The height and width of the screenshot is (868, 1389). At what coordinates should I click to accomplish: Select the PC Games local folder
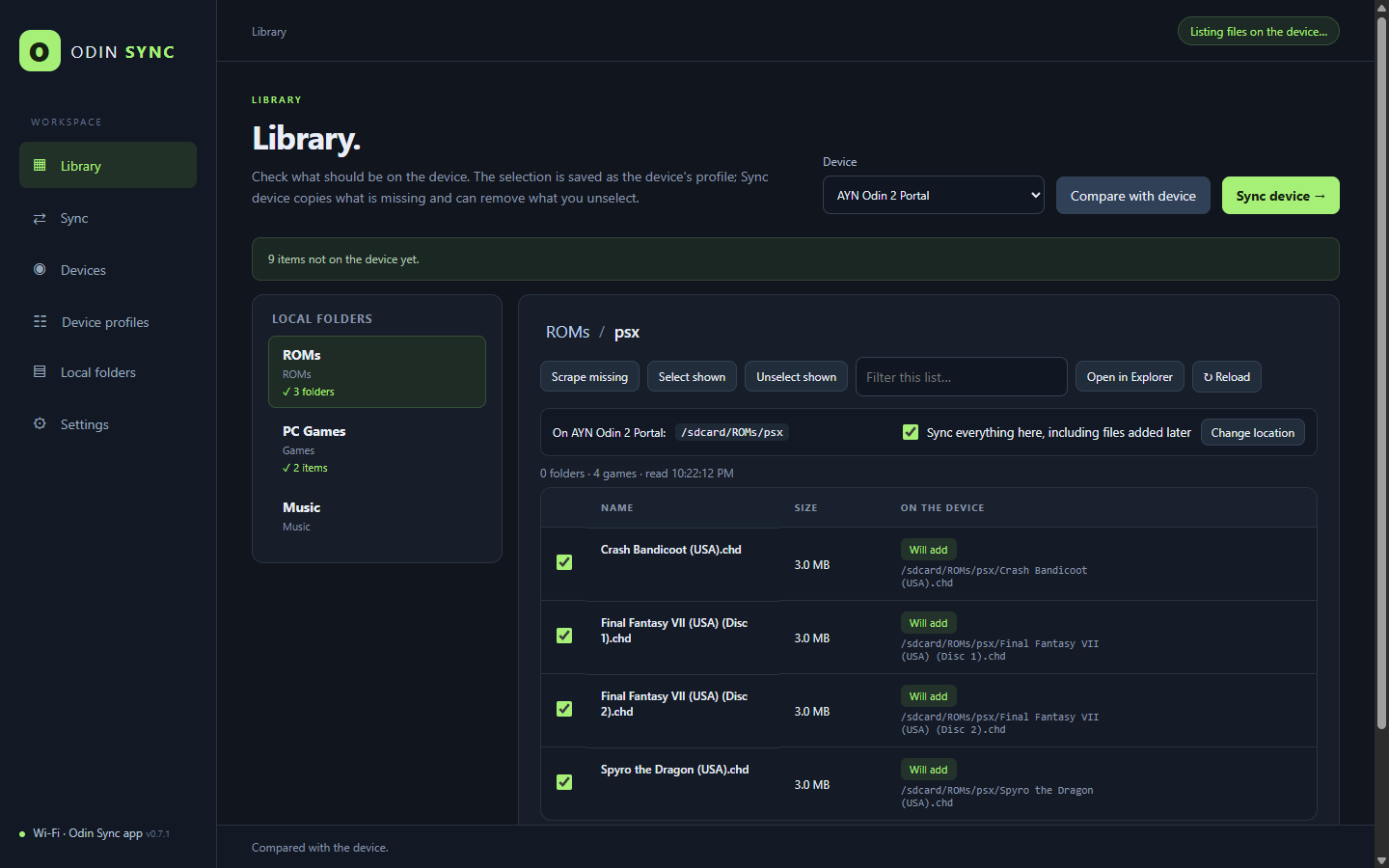click(x=376, y=448)
